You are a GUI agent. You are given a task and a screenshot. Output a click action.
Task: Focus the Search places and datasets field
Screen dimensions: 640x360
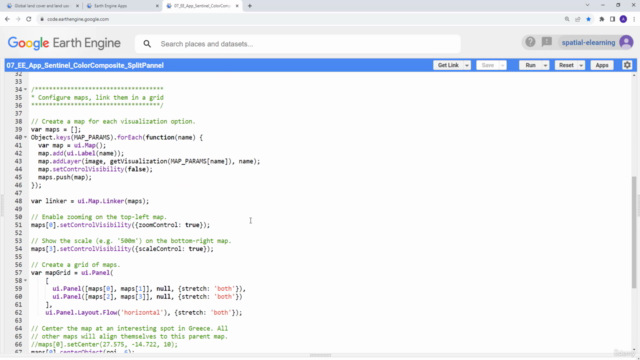[298, 44]
